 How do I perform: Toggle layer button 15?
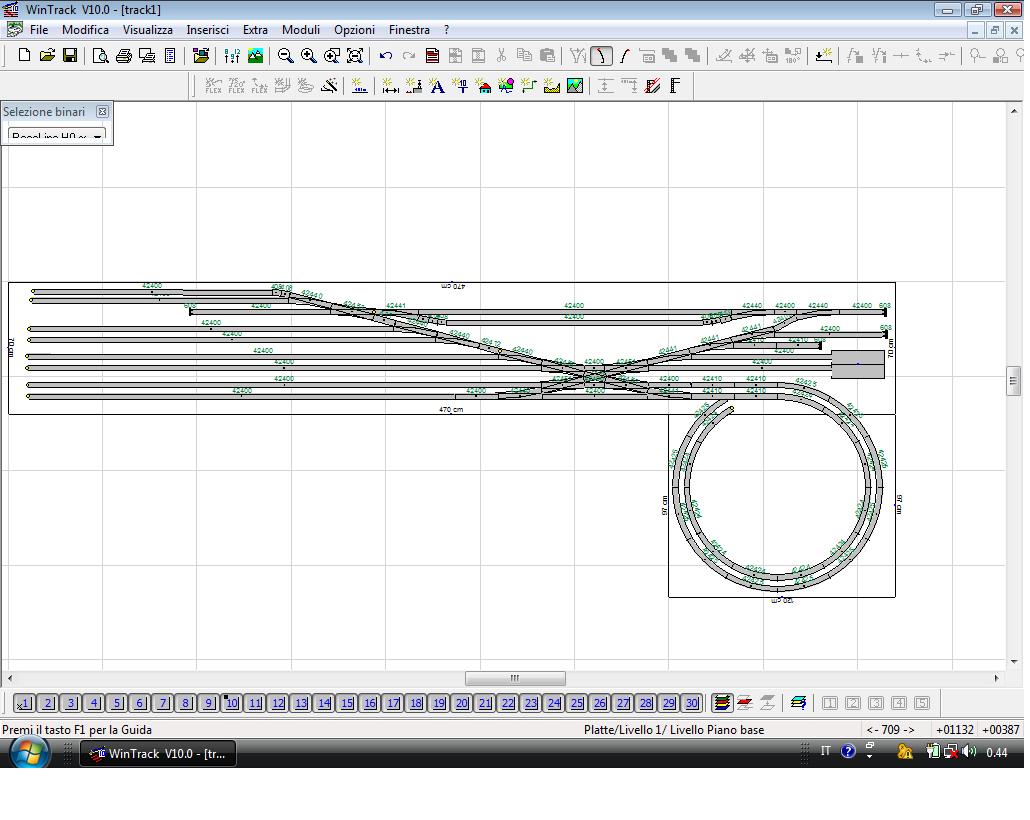point(347,703)
